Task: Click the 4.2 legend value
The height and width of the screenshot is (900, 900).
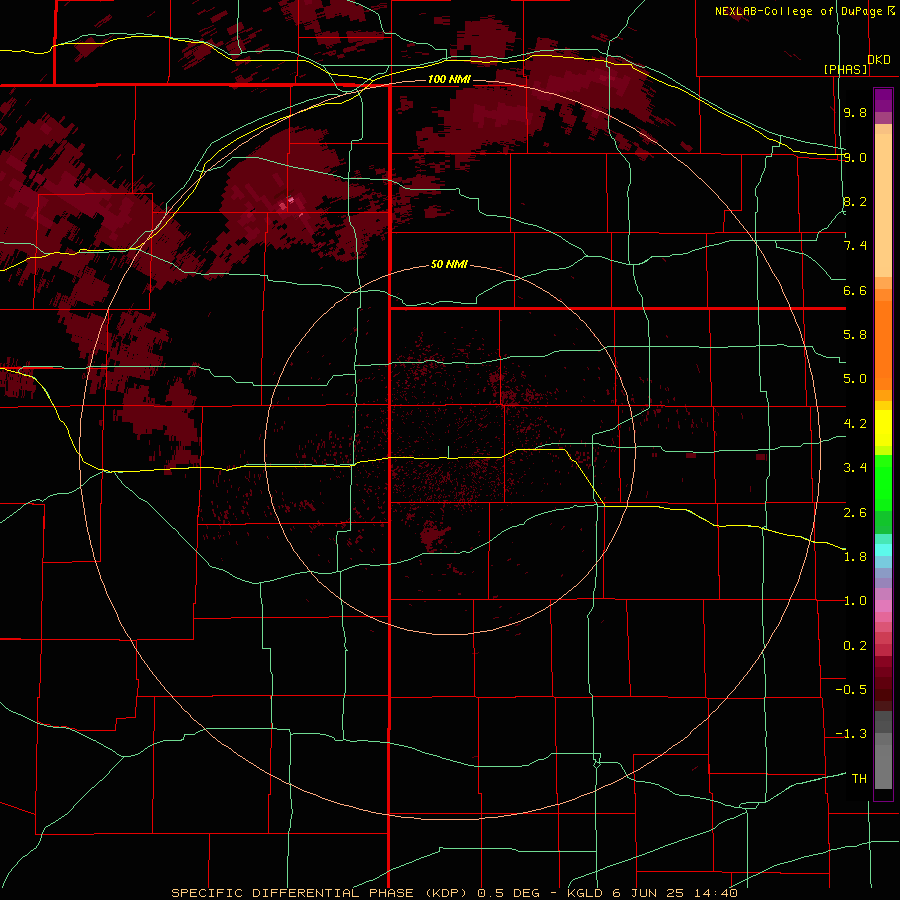Action: pos(855,424)
